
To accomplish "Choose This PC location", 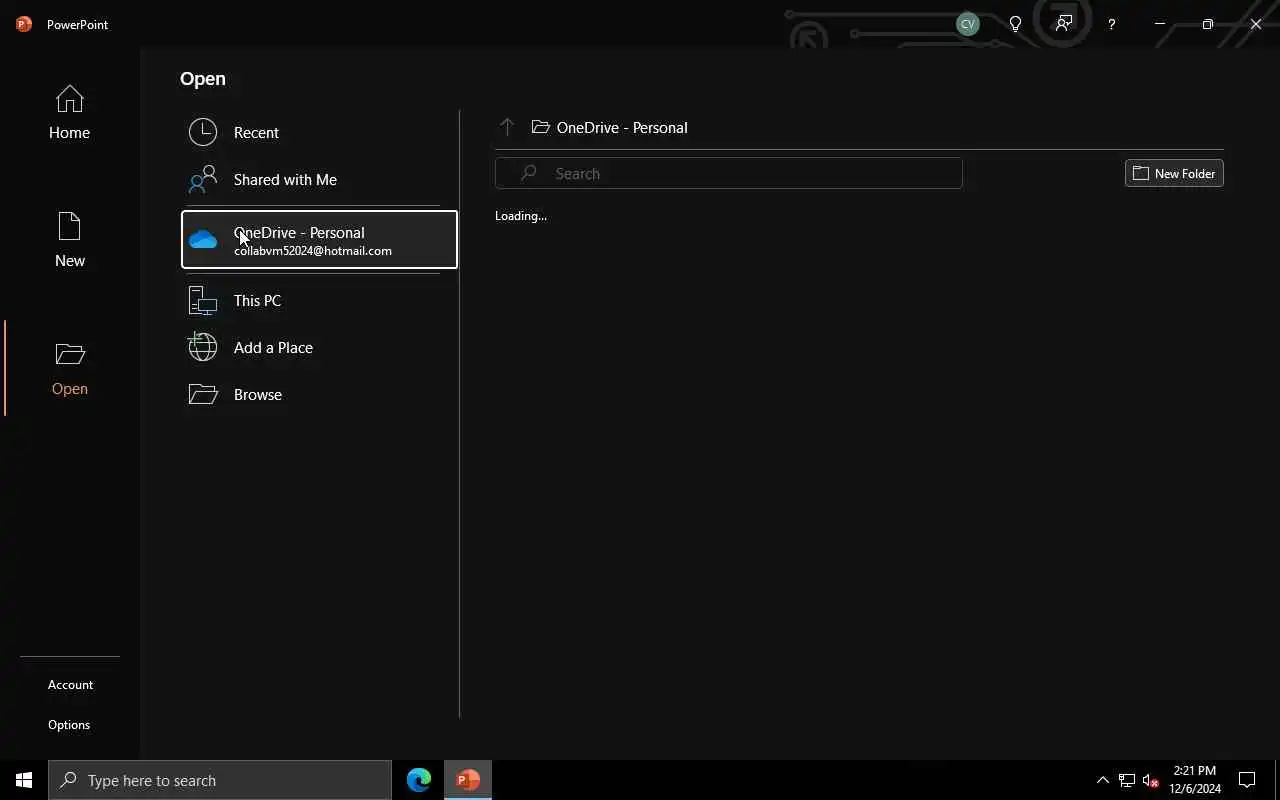I will [x=319, y=300].
